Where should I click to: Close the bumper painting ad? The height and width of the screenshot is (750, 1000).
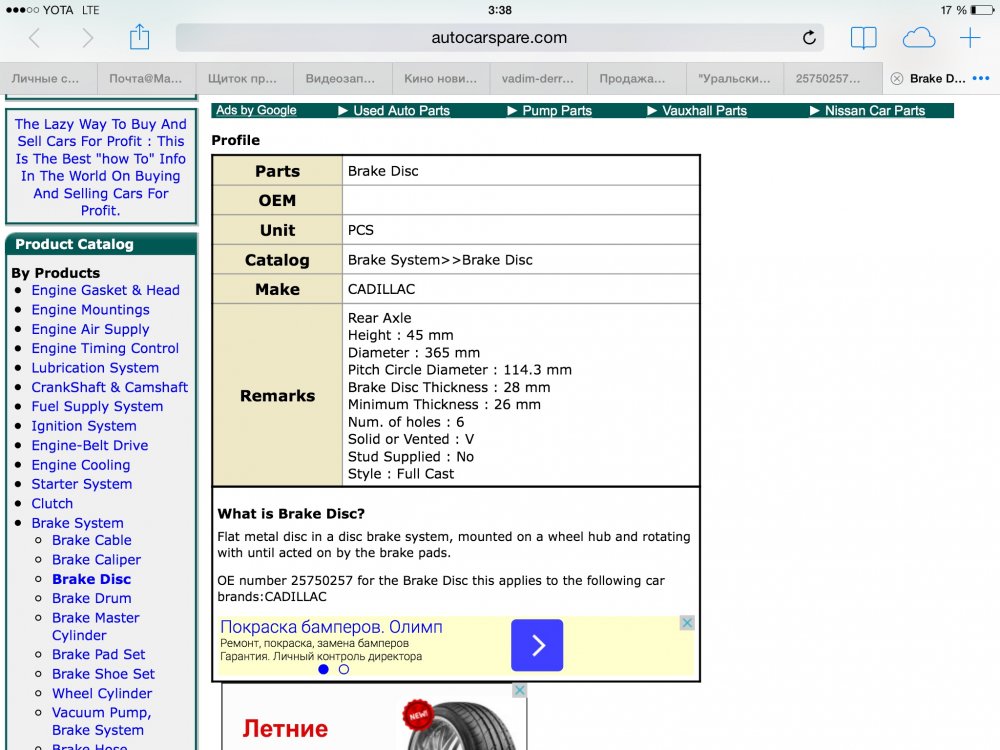click(x=687, y=623)
